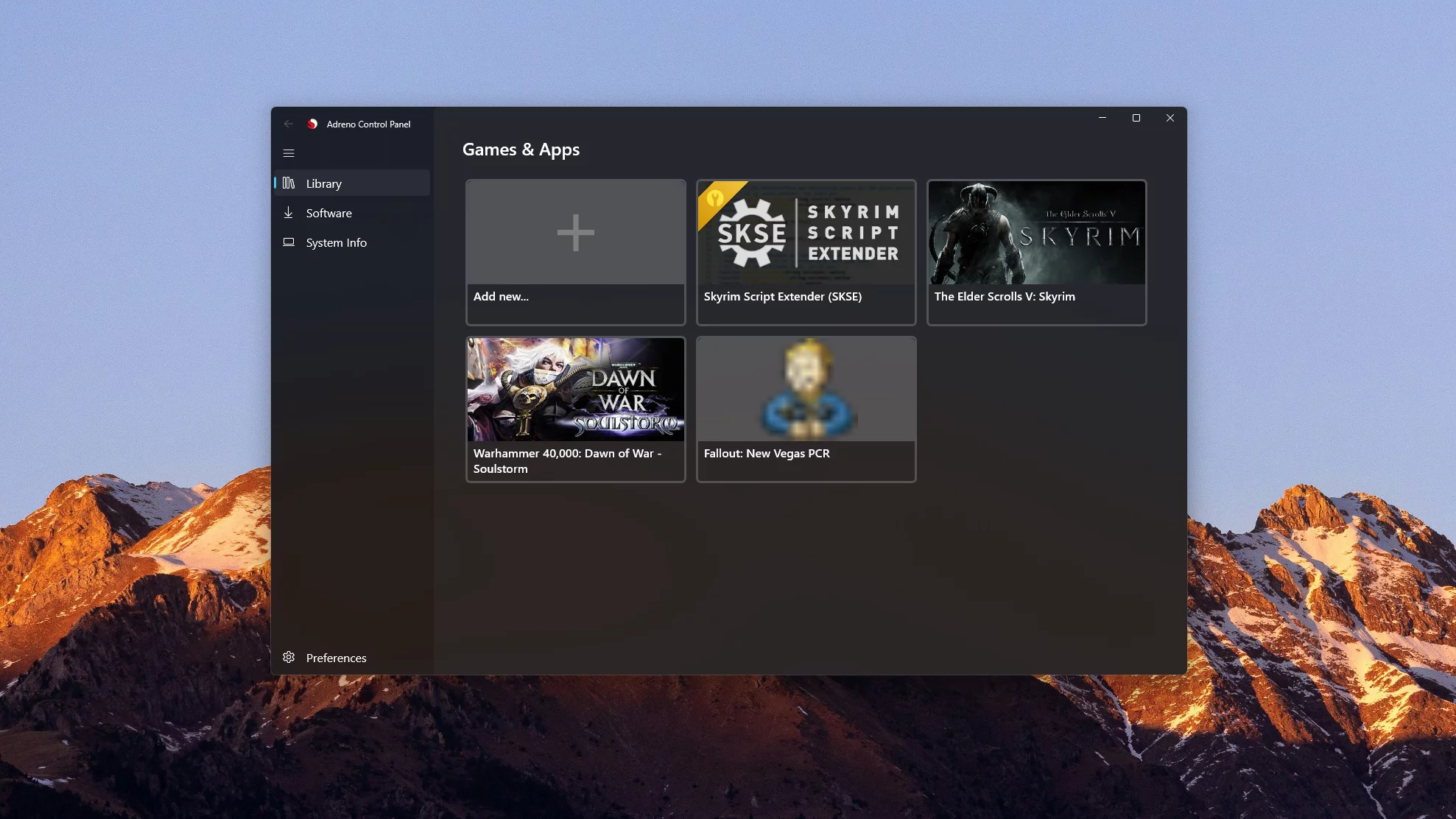Viewport: 1456px width, 819px height.
Task: Minimize the Adreno Control Panel window
Action: pos(1102,118)
